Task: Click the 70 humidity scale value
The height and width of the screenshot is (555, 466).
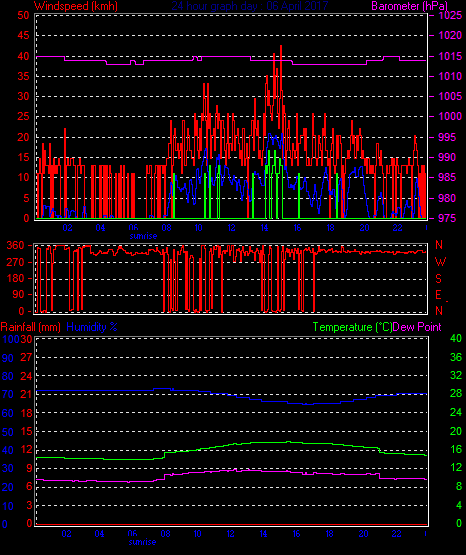Action: click(x=8, y=394)
